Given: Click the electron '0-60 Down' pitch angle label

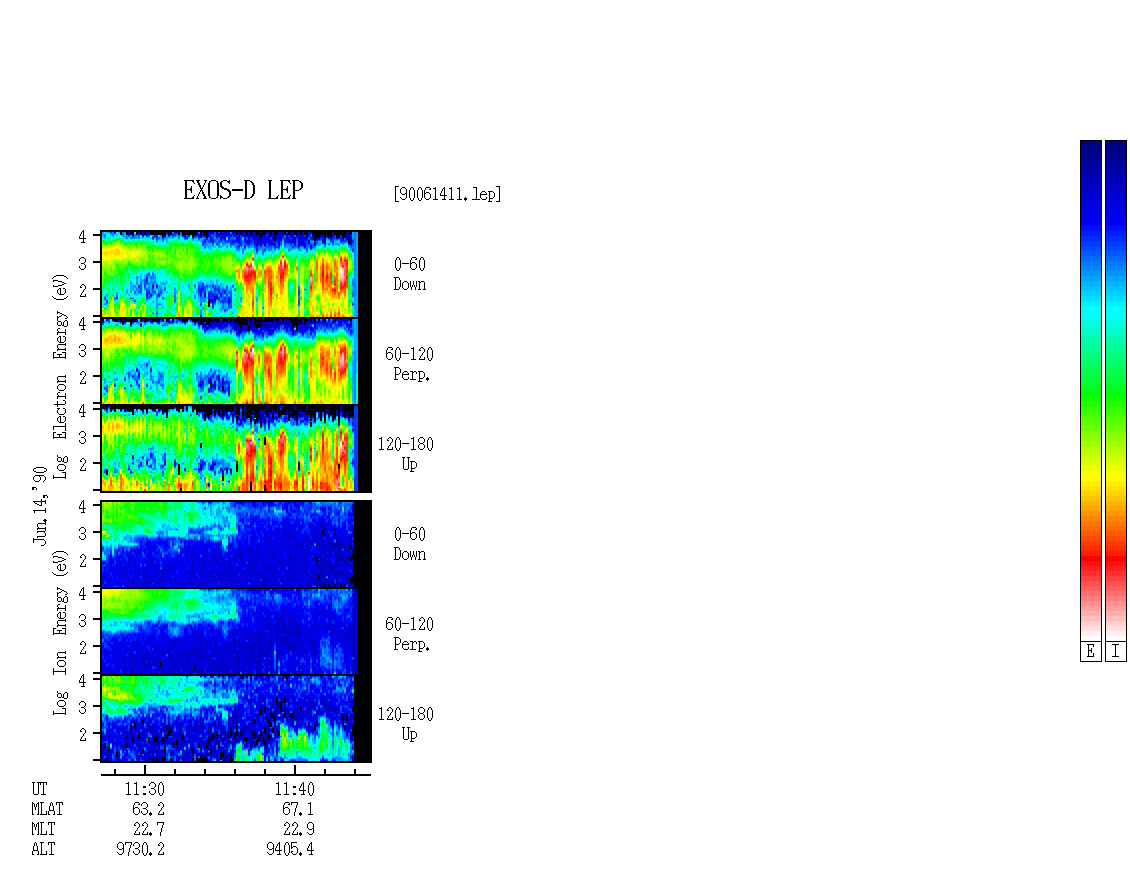Looking at the screenshot, I should pyautogui.click(x=409, y=275).
